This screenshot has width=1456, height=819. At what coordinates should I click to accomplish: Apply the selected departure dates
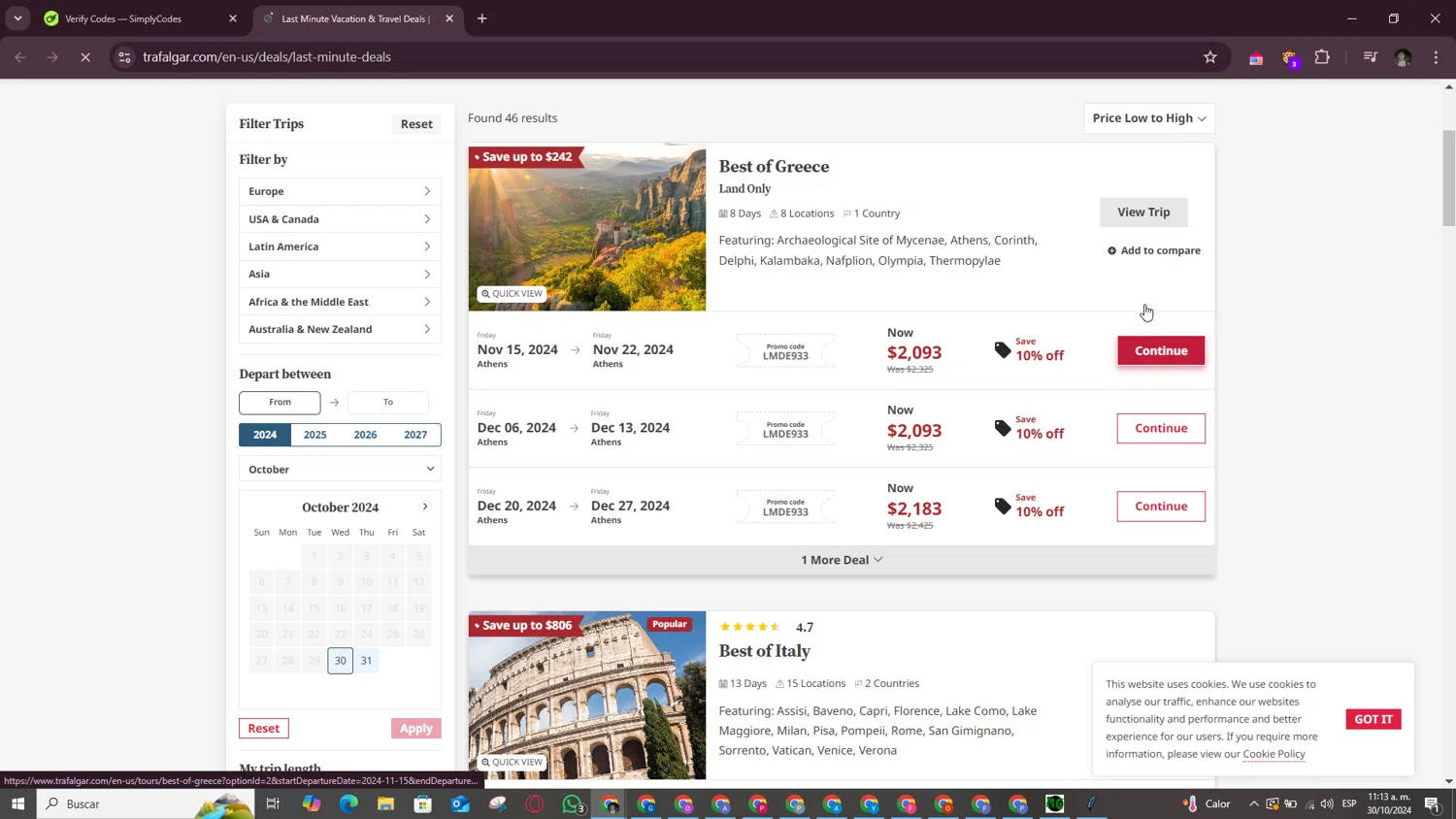[416, 729]
